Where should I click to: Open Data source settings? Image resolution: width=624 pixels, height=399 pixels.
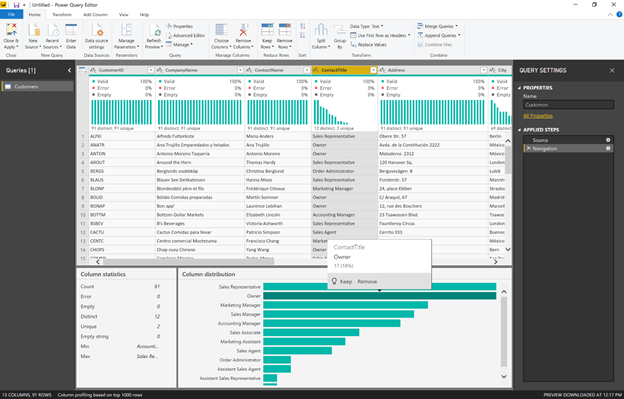click(97, 30)
